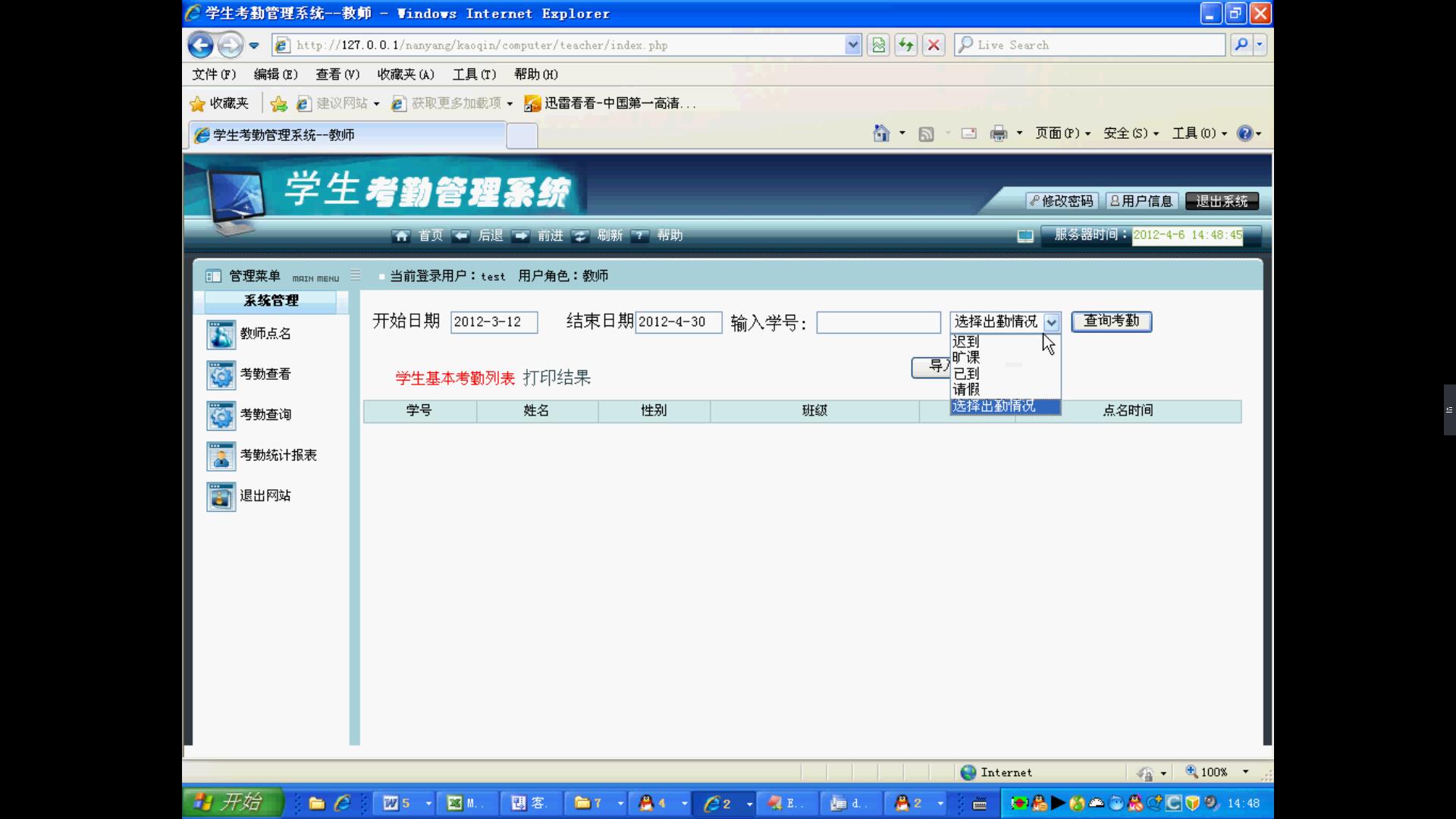Screen dimensions: 1456x819
Task: Select the 学生考勤管理系统--教师 tab
Action: [347, 135]
